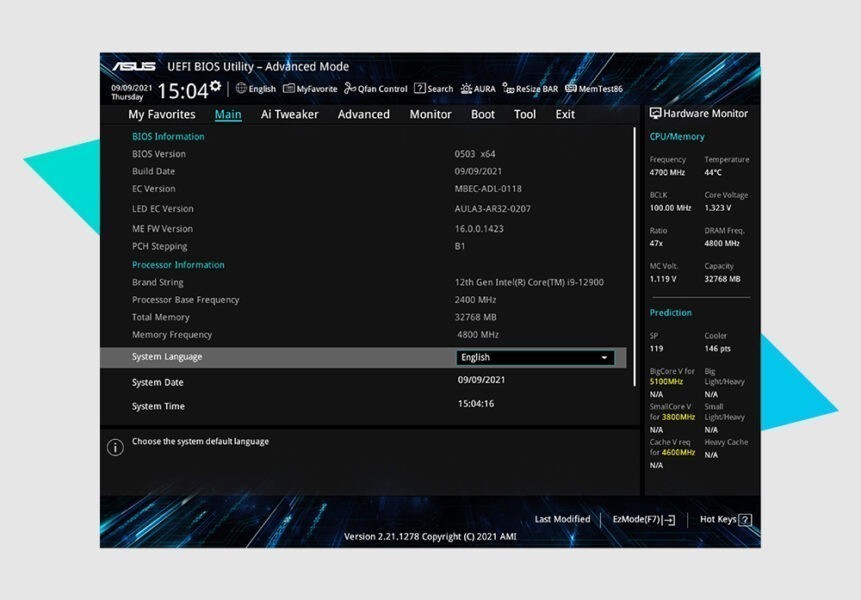Click the 44°C temperature reading

713,172
